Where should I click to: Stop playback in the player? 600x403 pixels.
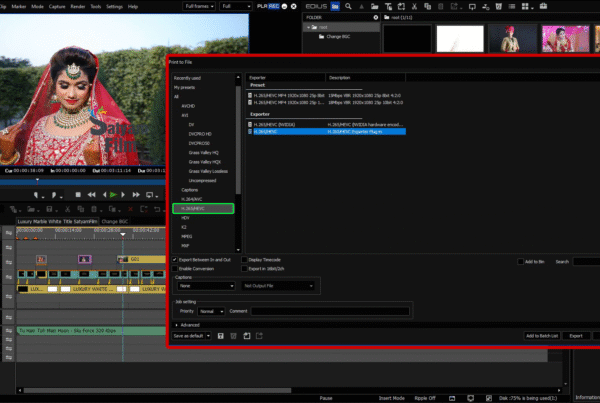(x=78, y=195)
